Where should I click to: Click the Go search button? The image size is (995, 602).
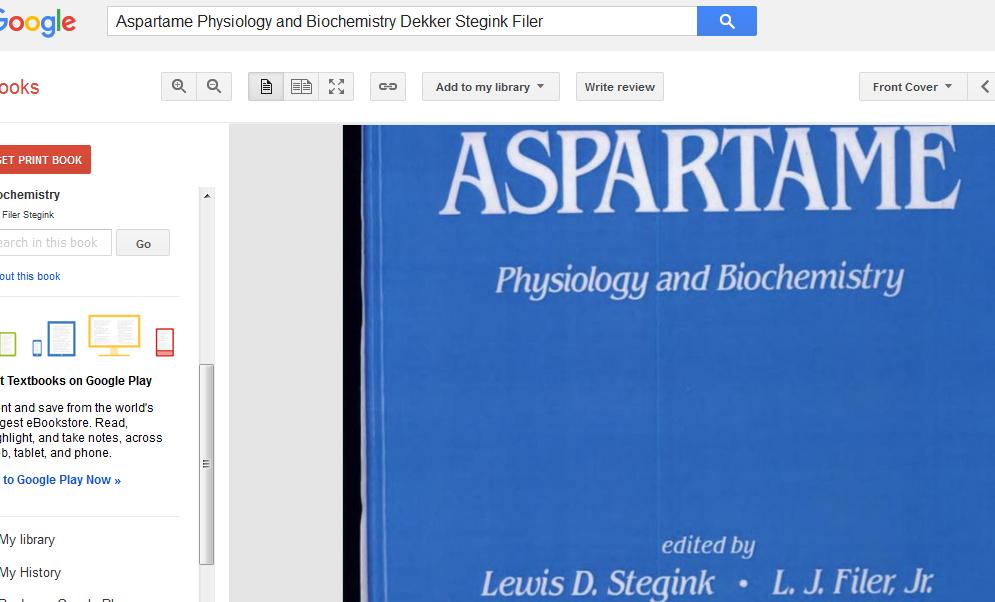[x=143, y=243]
